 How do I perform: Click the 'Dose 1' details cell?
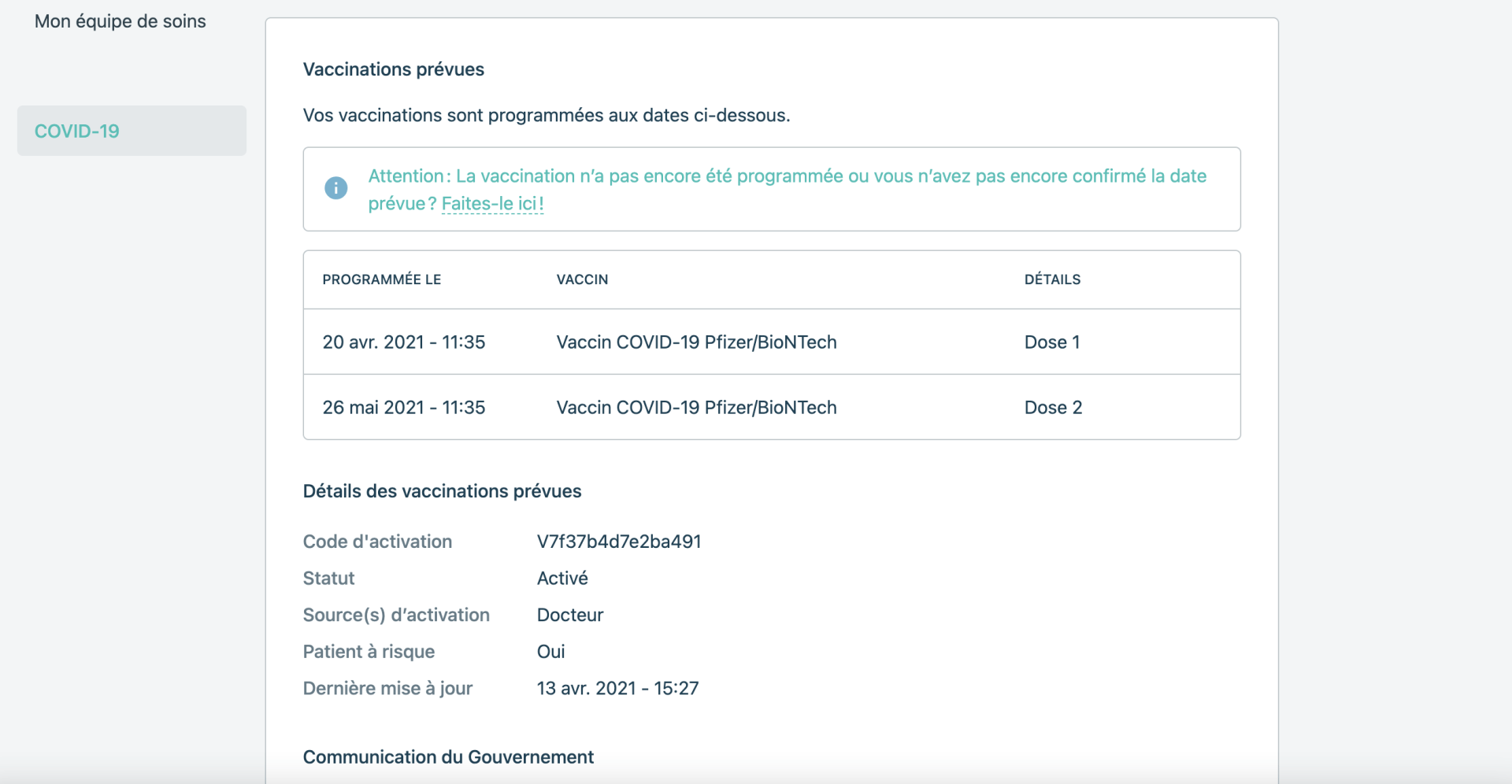coord(1052,342)
